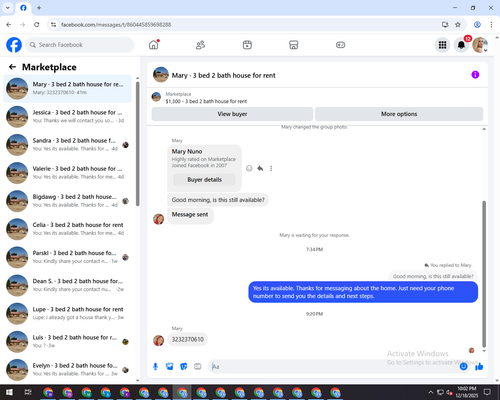The width and height of the screenshot is (500, 400).
Task: Click 'Good morning, is this still available?' from Mary
Action: [x=218, y=200]
